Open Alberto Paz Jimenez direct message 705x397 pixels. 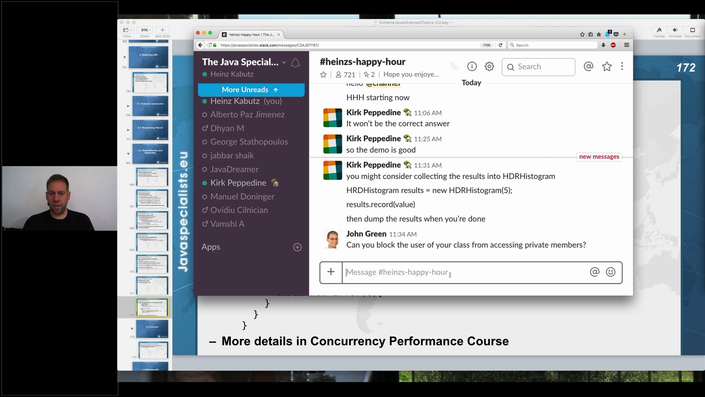pos(247,115)
